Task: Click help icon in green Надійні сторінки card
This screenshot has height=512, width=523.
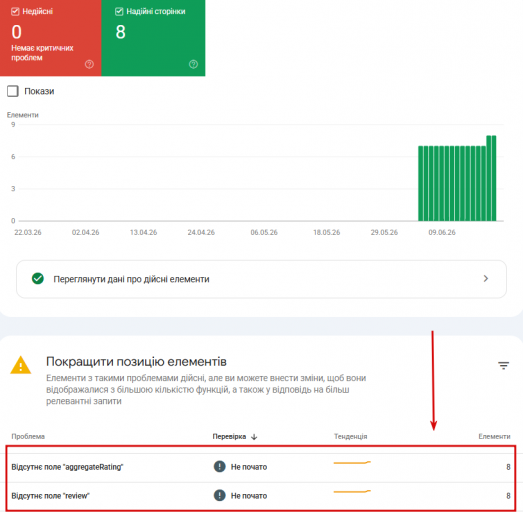Action: click(x=193, y=64)
